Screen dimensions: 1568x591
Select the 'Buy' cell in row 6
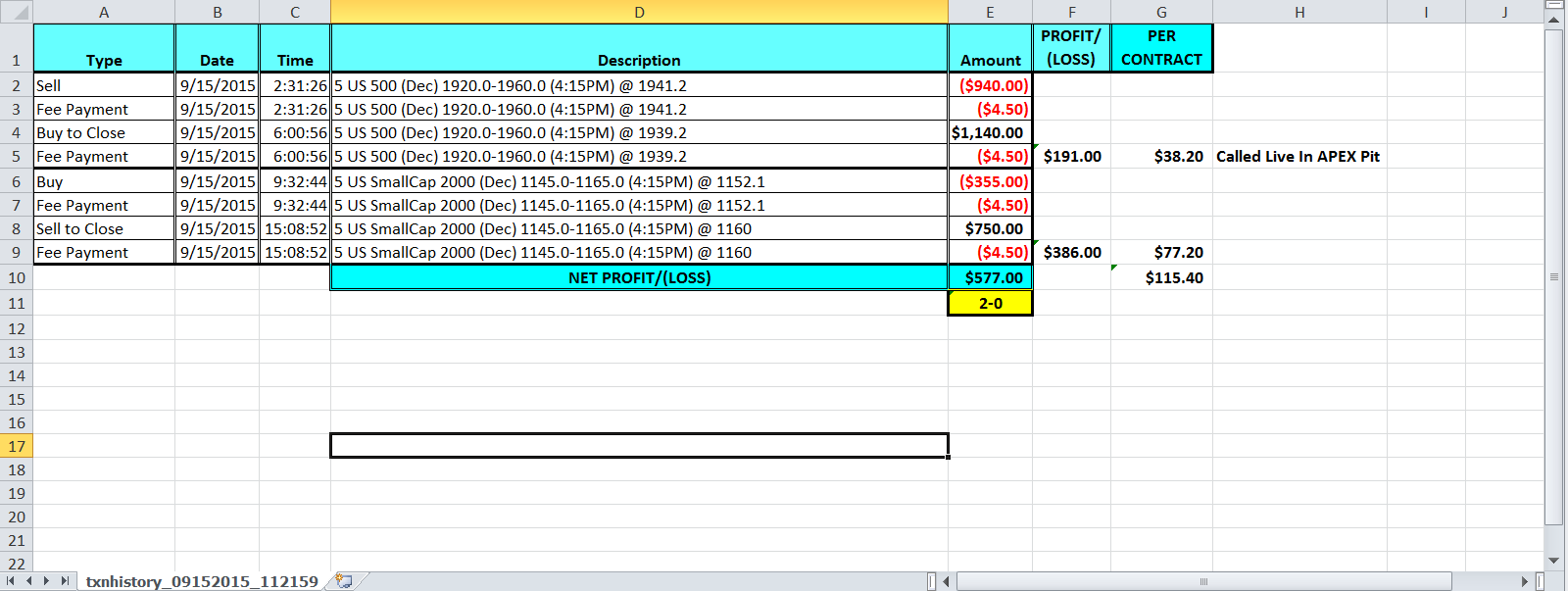coord(104,181)
